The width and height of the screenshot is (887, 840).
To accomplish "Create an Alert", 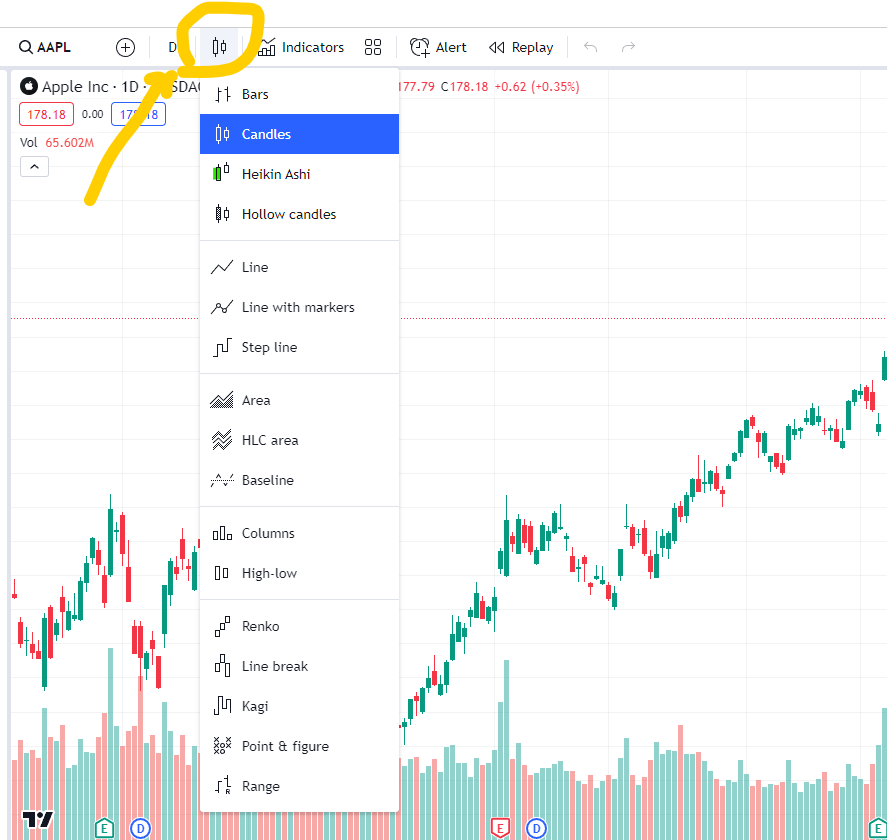I will point(438,48).
